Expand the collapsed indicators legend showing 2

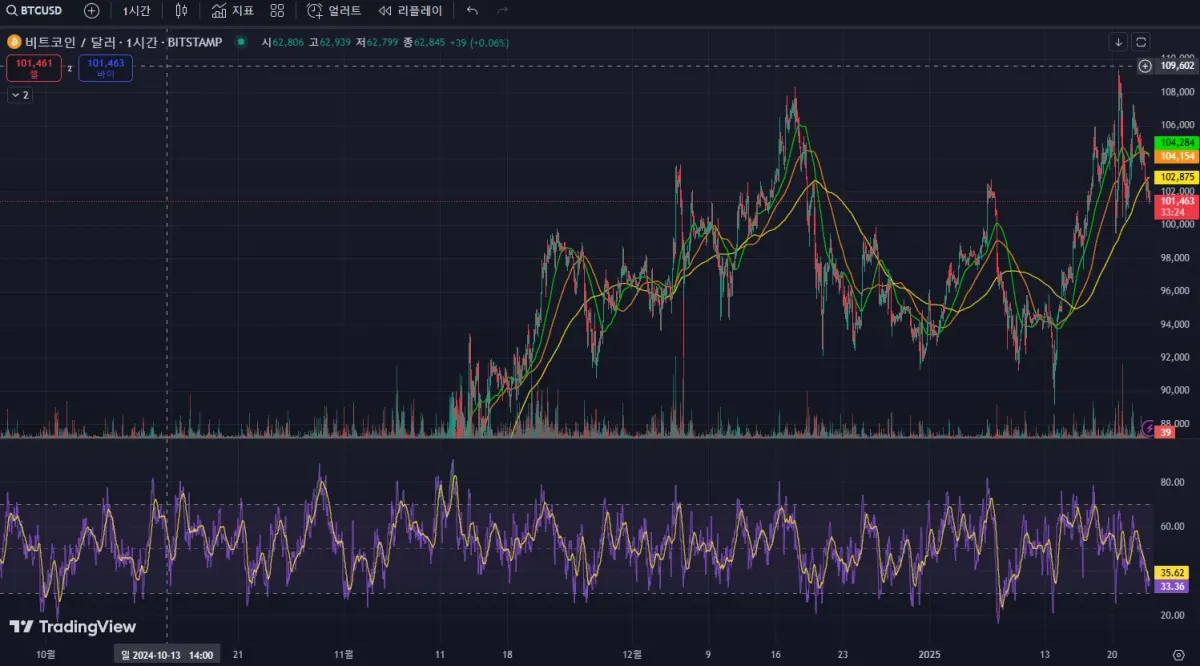20,95
